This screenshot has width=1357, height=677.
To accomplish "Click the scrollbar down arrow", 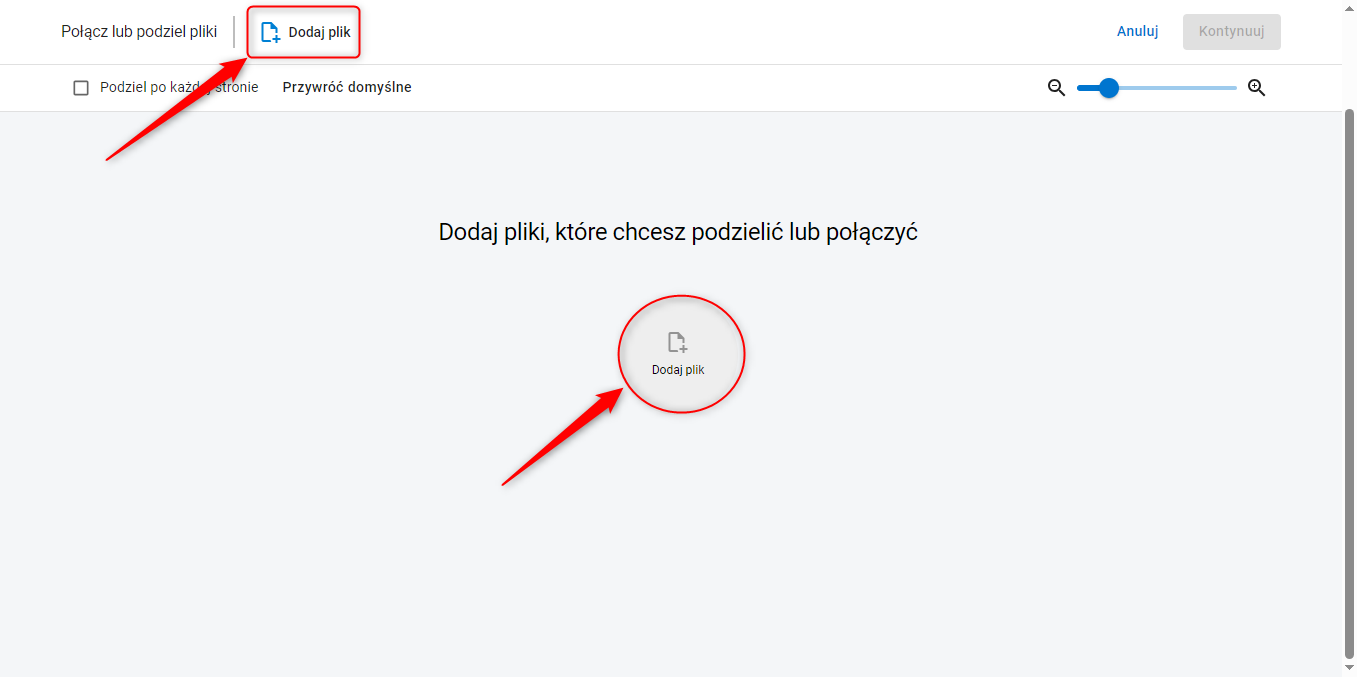I will [x=1349, y=669].
